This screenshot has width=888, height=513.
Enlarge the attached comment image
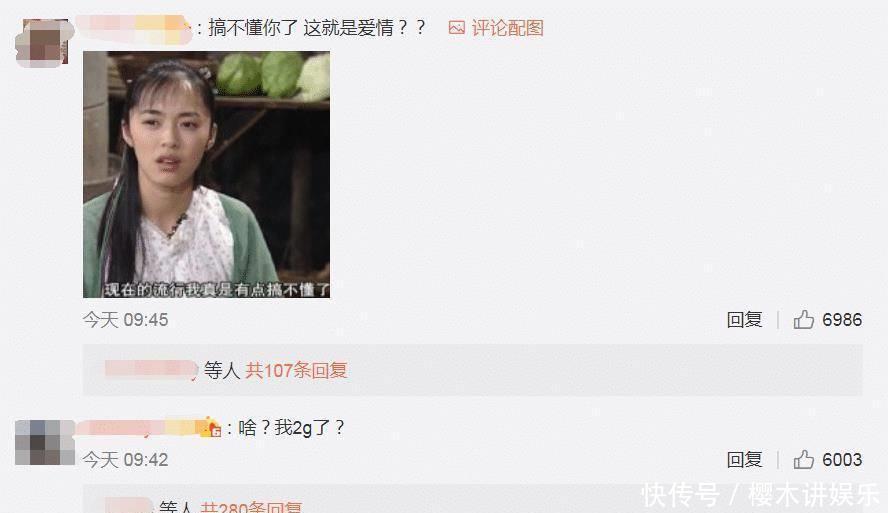pos(206,174)
